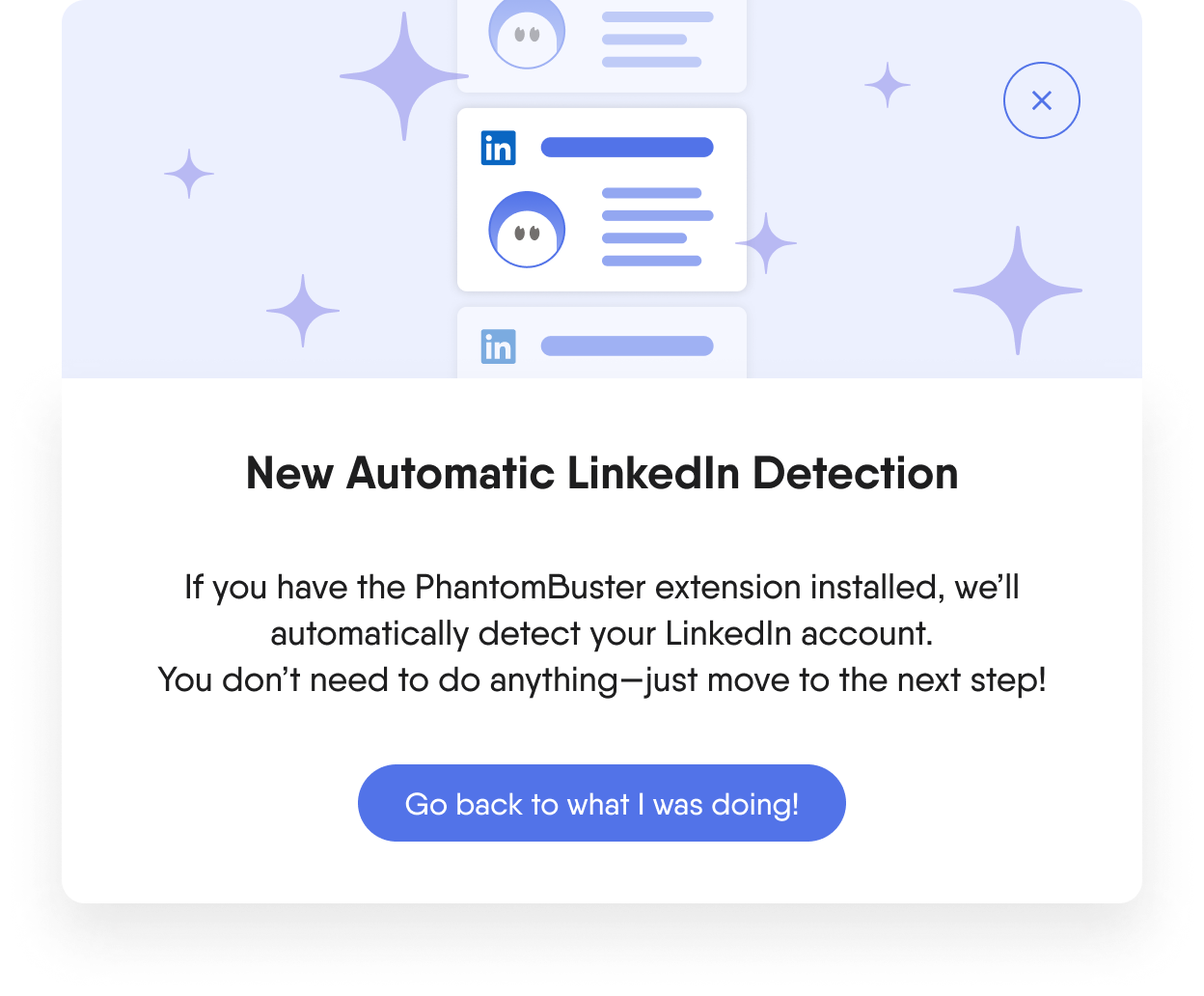The image size is (1204, 996).
Task: Click the ghost avatar in center card
Action: (527, 230)
